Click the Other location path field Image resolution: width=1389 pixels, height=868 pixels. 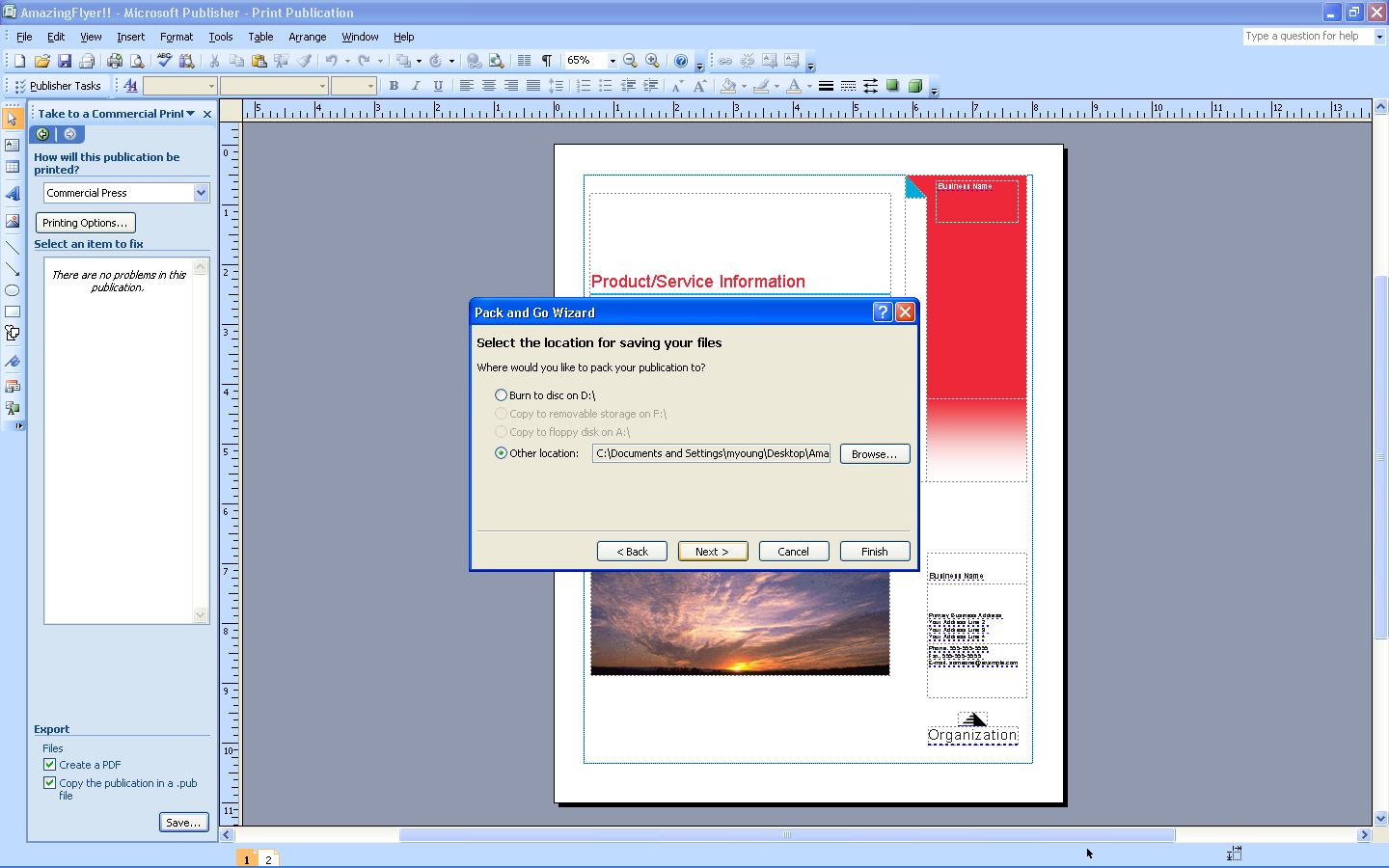(711, 453)
